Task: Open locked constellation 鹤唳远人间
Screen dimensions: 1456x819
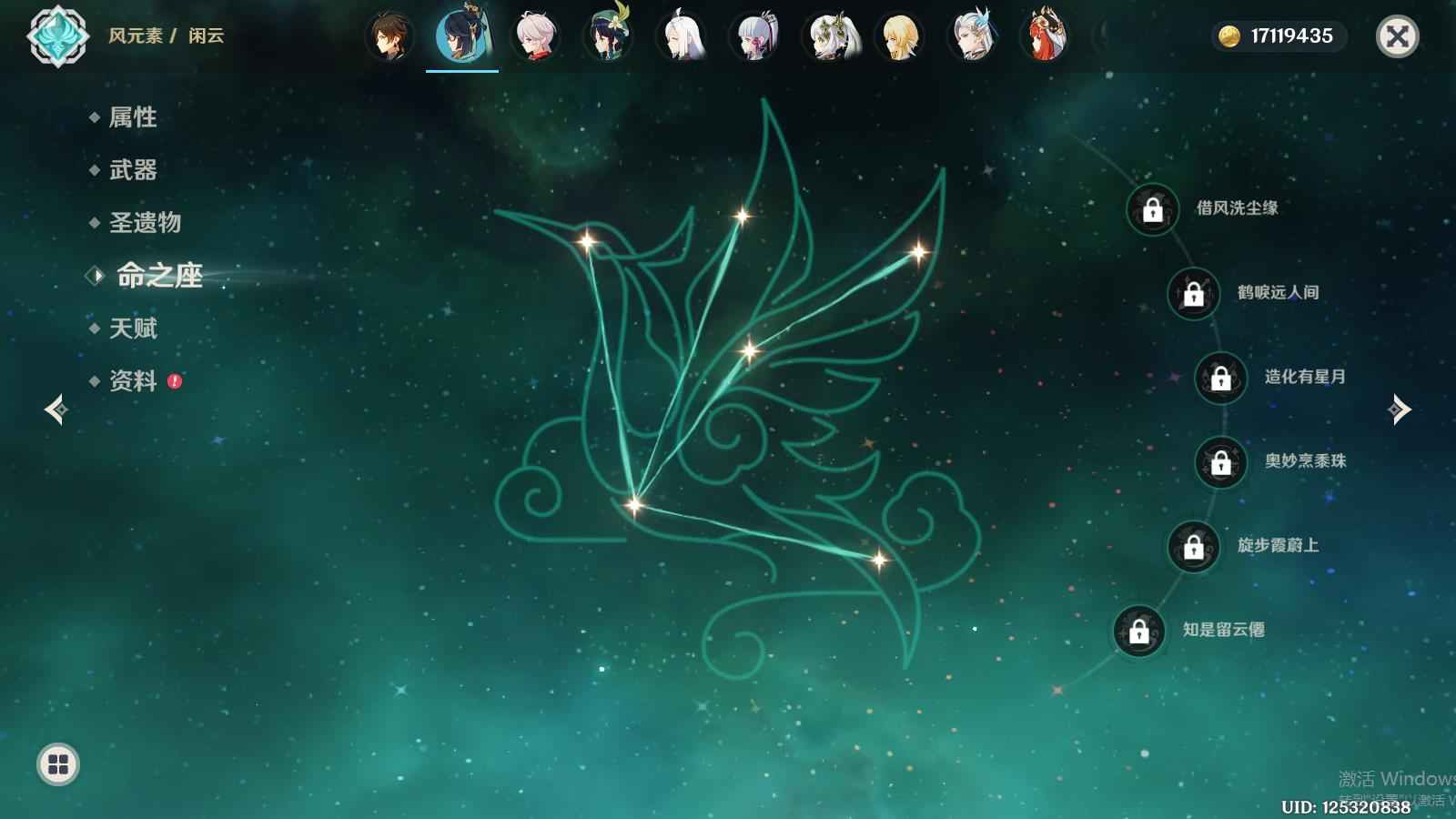Action: tap(1194, 293)
